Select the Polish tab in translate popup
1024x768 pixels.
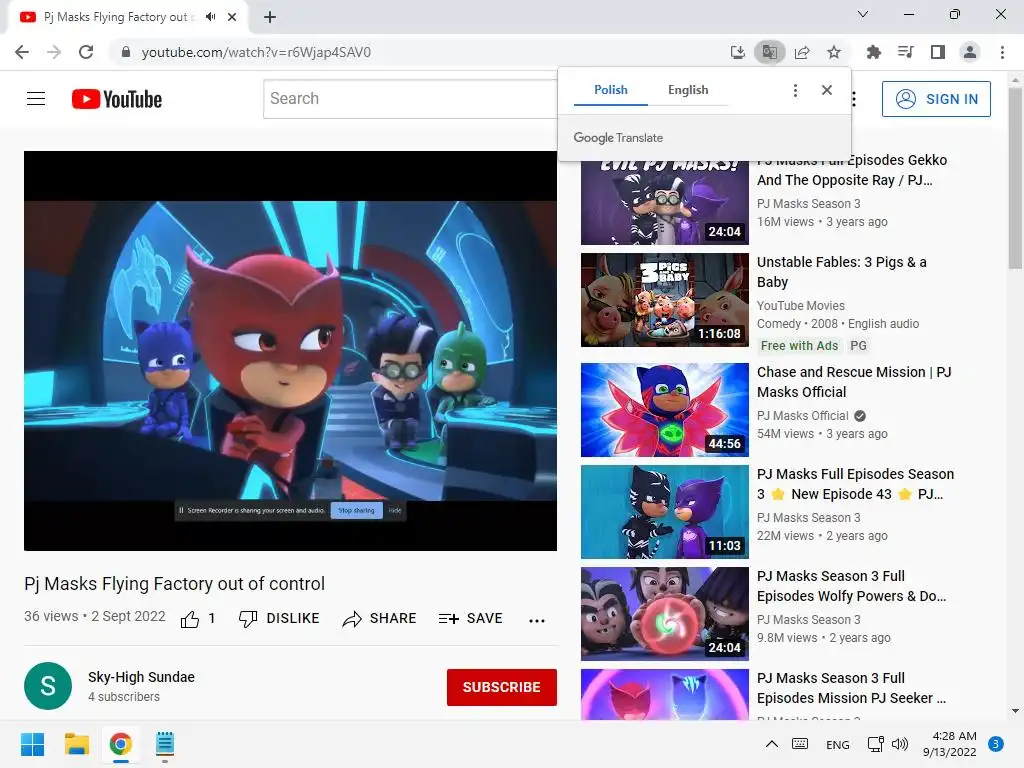(611, 90)
